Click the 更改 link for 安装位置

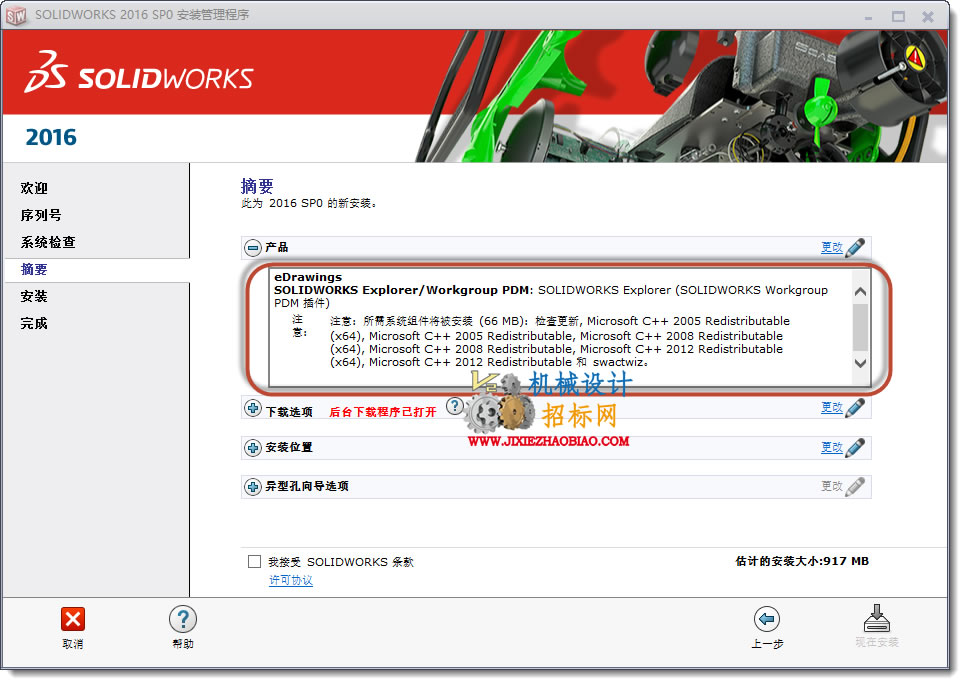(x=831, y=447)
